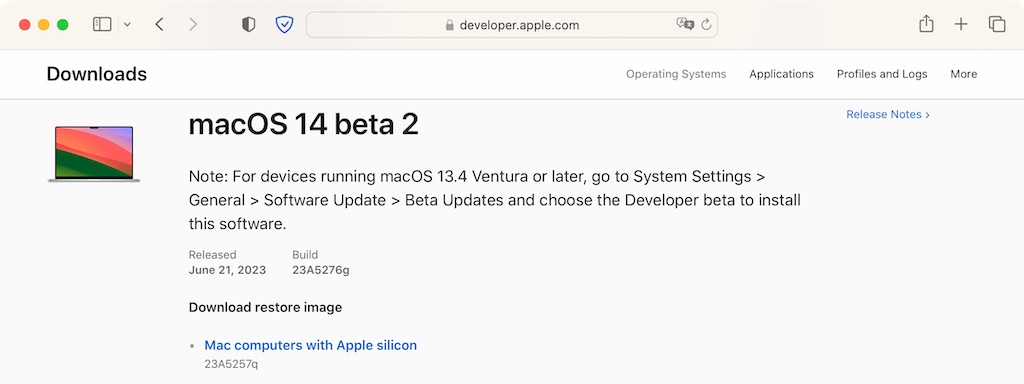The image size is (1024, 384).
Task: Open the More menu item
Action: [963, 74]
